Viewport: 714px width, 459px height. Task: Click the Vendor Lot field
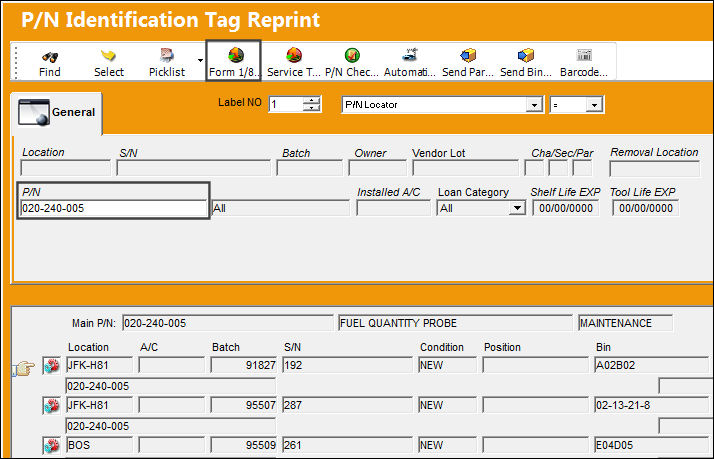[x=465, y=168]
